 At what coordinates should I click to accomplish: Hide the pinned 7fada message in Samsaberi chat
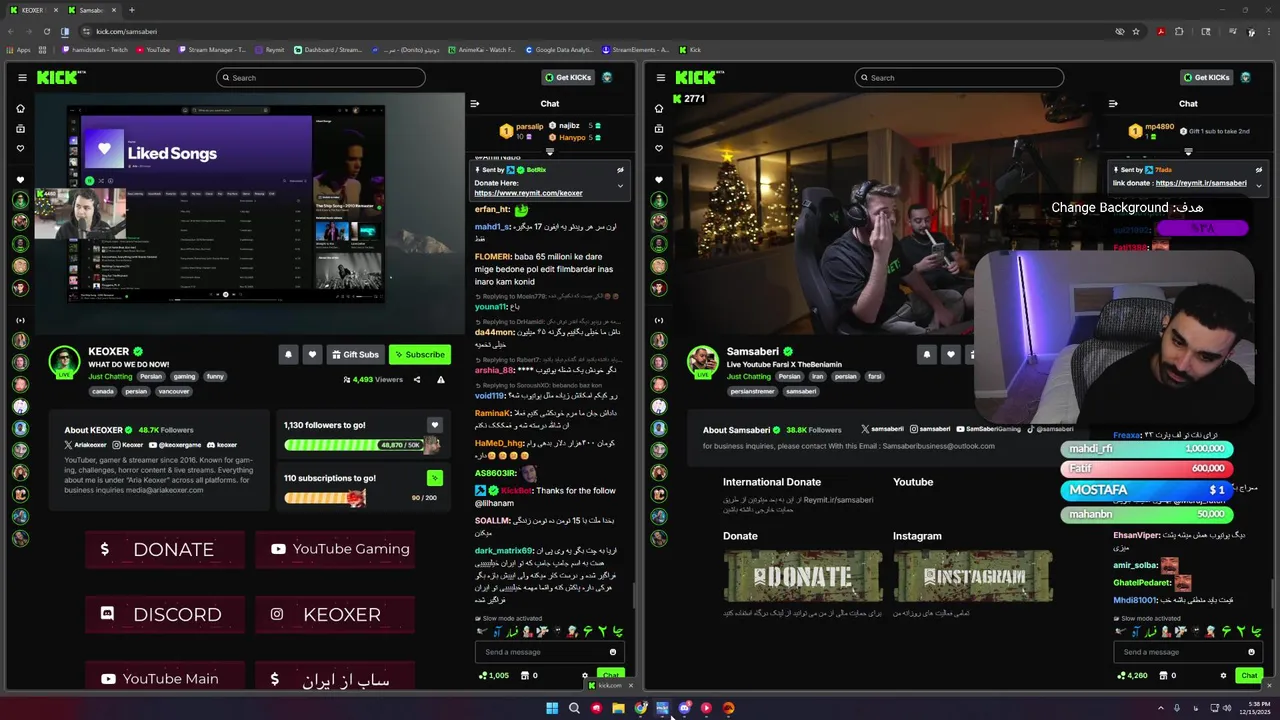pos(1259,170)
